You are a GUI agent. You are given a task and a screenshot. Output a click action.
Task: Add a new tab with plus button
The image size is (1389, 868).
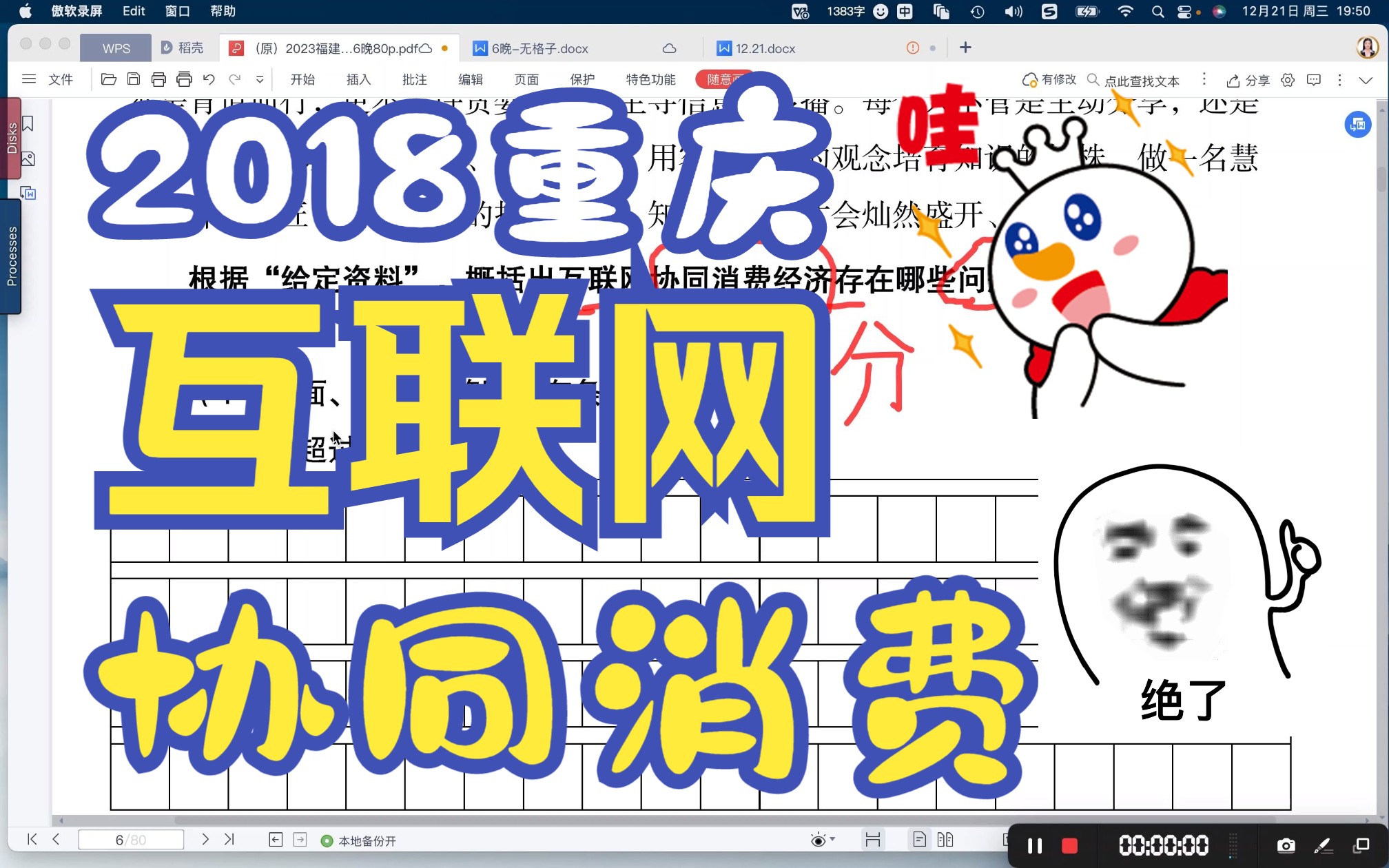point(965,47)
